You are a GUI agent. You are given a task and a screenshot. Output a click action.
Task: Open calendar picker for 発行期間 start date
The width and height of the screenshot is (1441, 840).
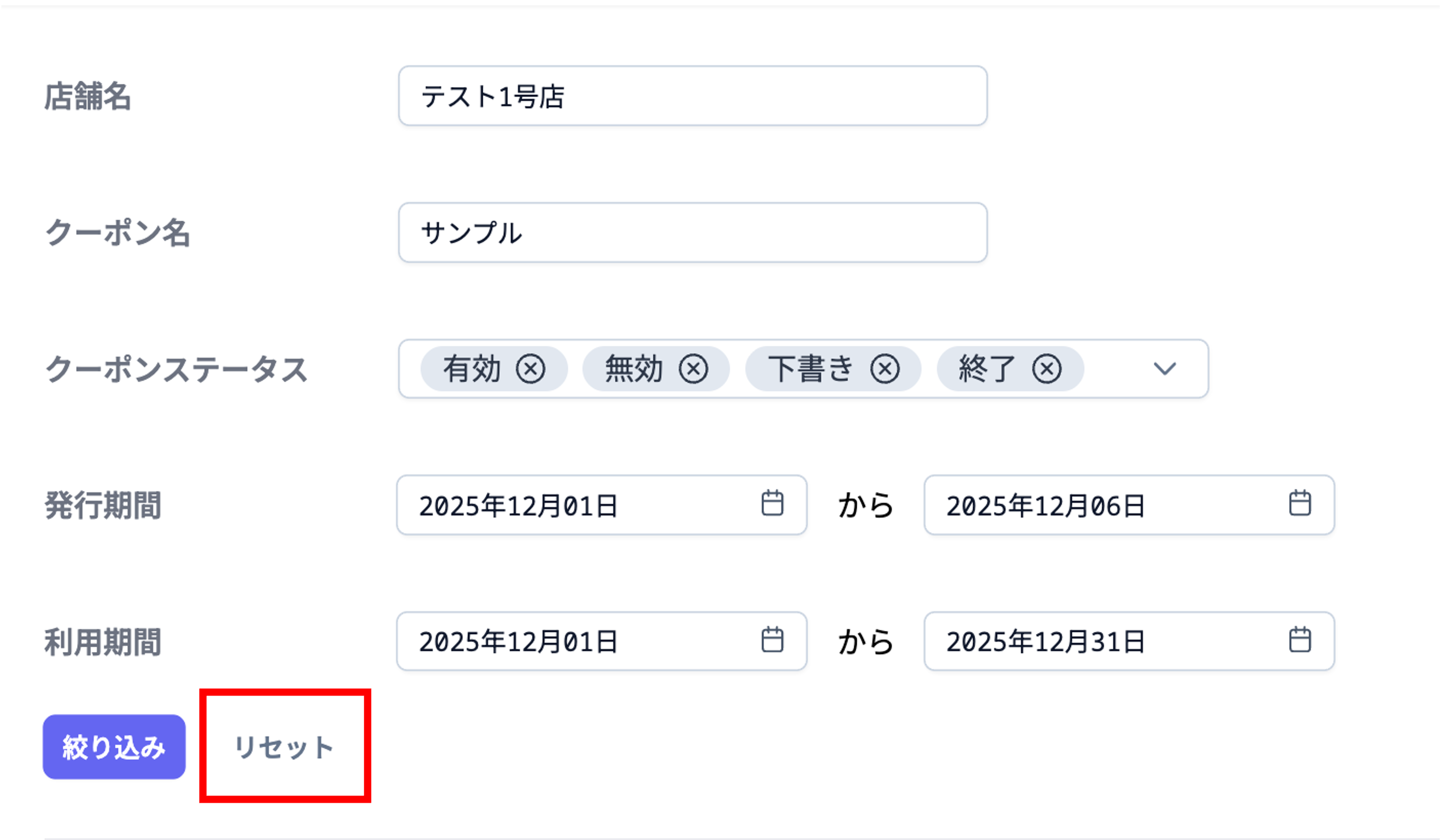[x=773, y=504]
